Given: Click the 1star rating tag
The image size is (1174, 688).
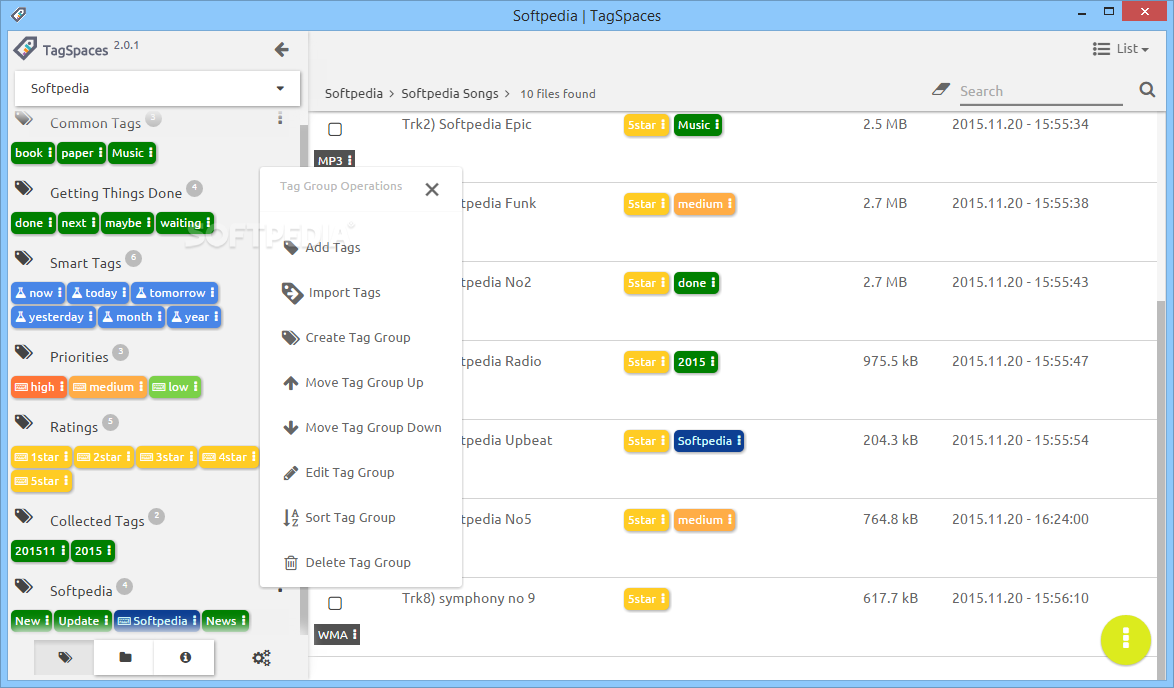Looking at the screenshot, I should [x=41, y=457].
